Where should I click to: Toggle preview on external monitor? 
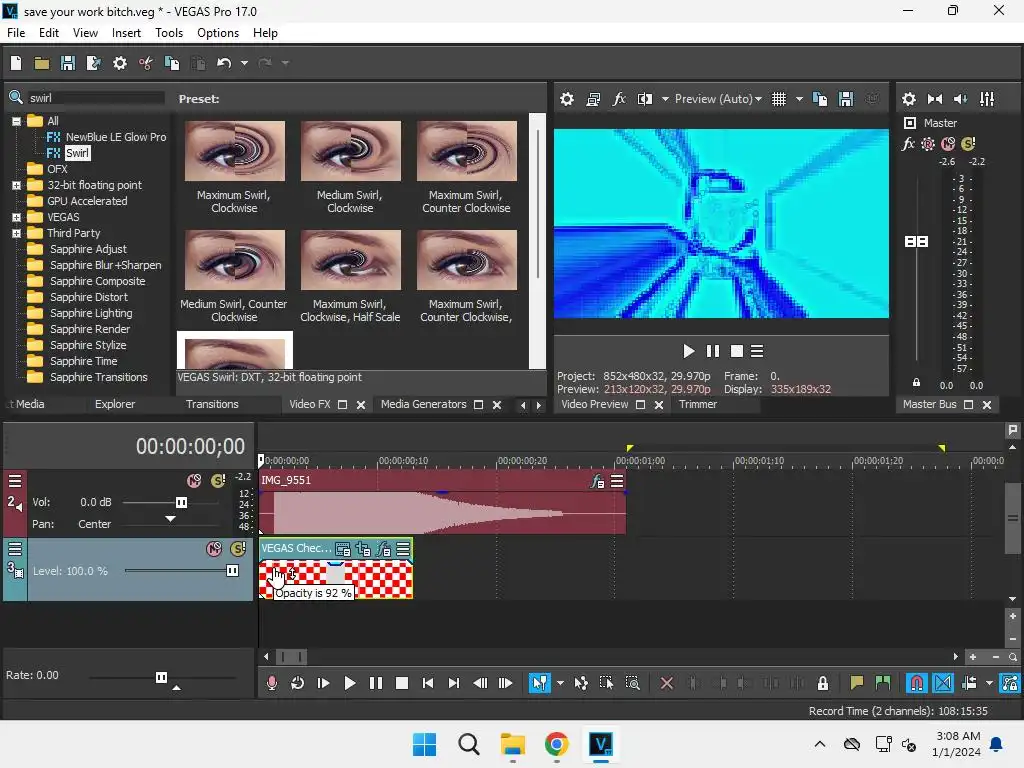[x=593, y=99]
